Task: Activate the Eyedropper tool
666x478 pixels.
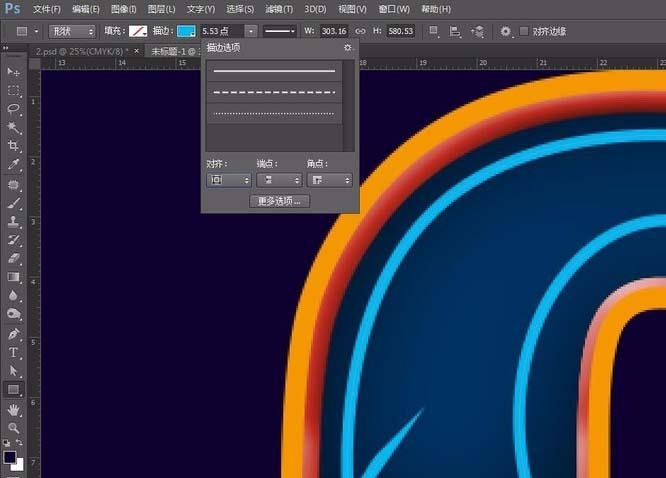Action: [14, 164]
